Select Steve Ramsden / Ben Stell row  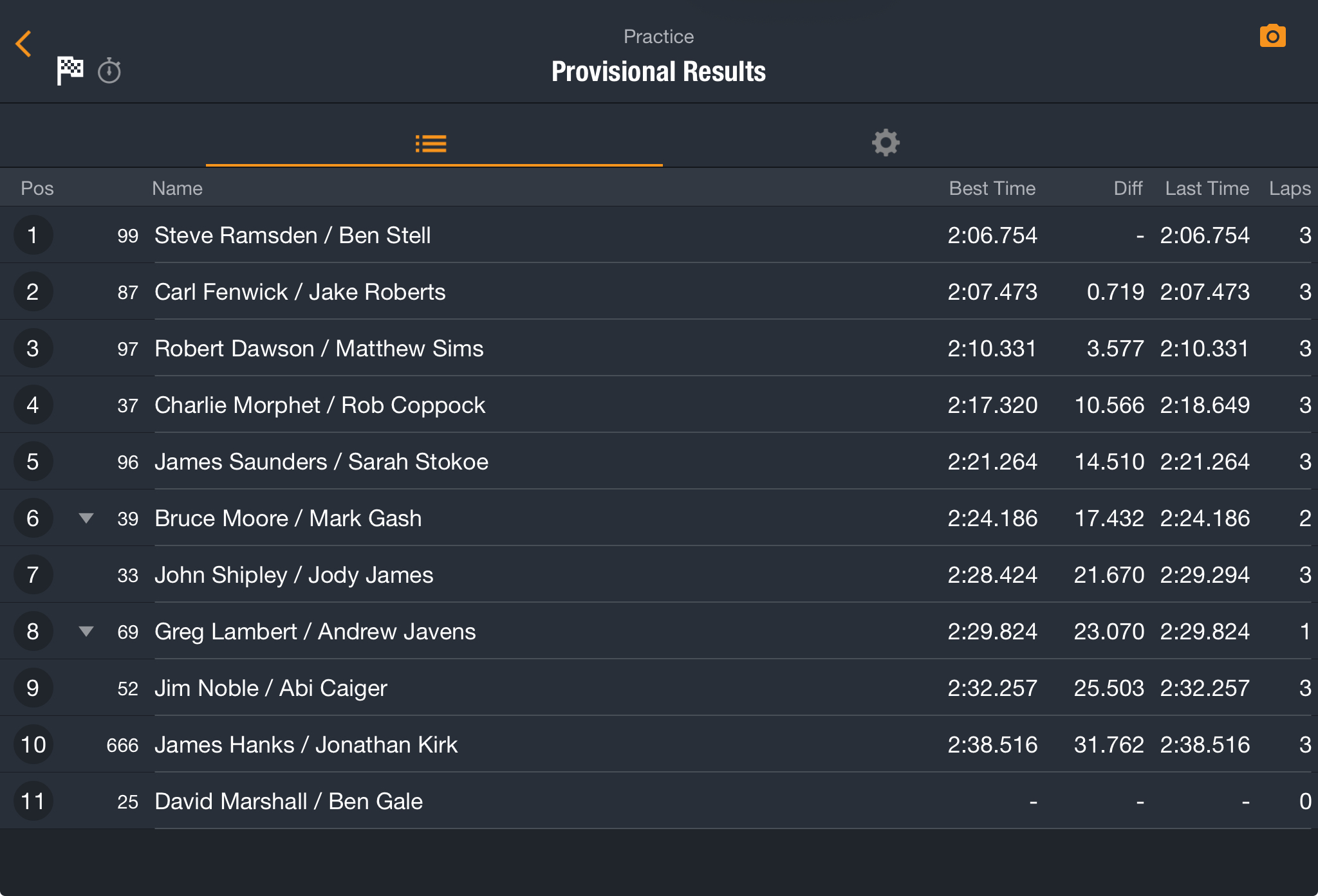659,235
